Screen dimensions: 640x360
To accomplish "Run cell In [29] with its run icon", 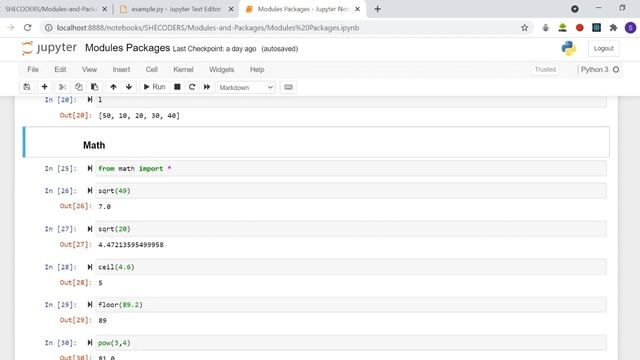I will (x=90, y=305).
